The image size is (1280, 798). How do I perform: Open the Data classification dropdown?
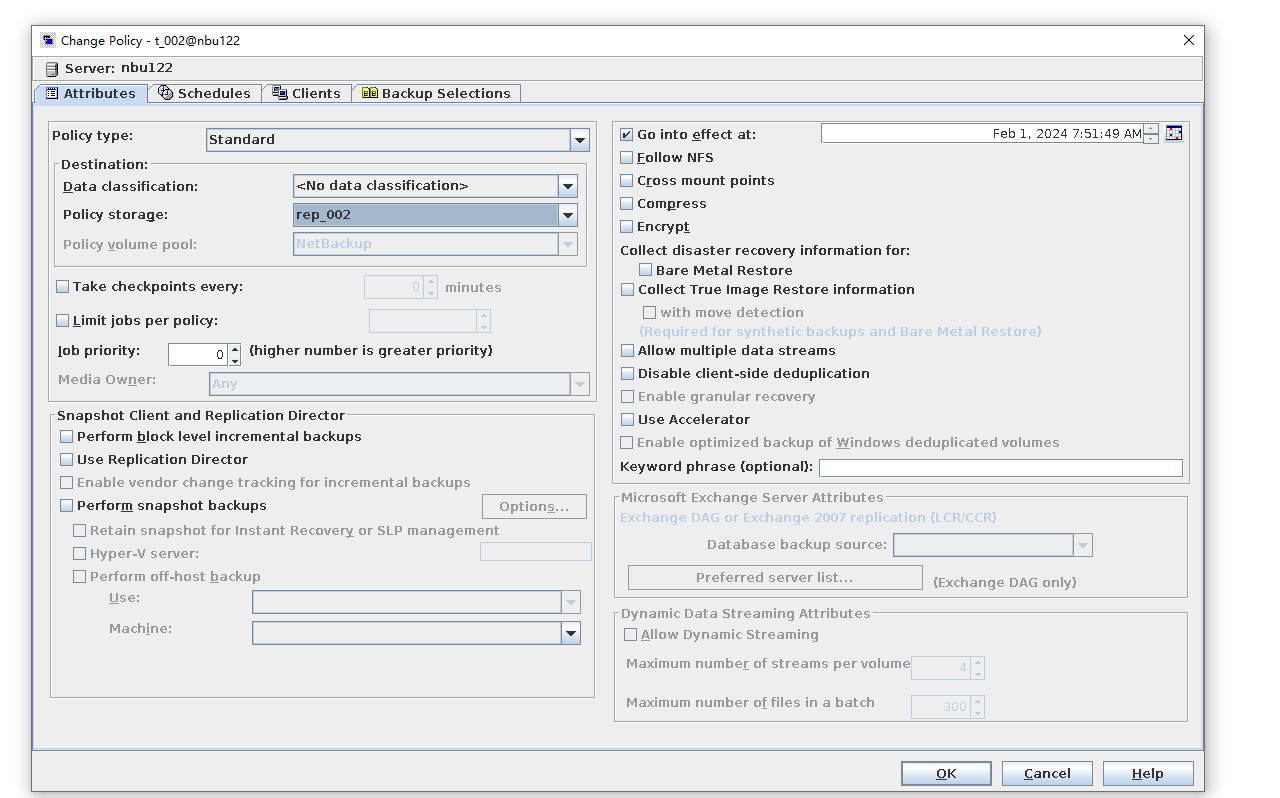[568, 186]
